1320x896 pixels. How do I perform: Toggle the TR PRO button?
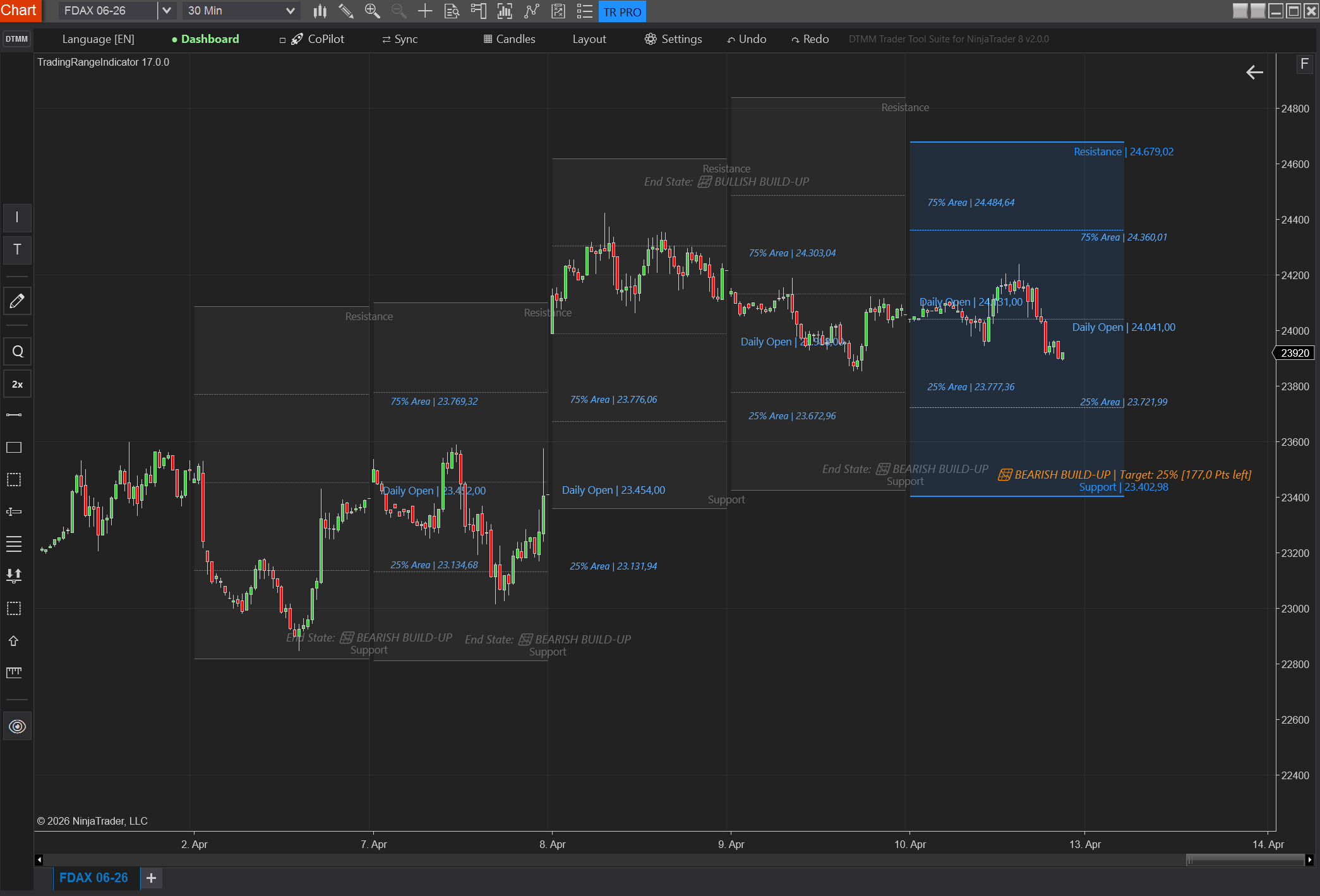point(621,12)
